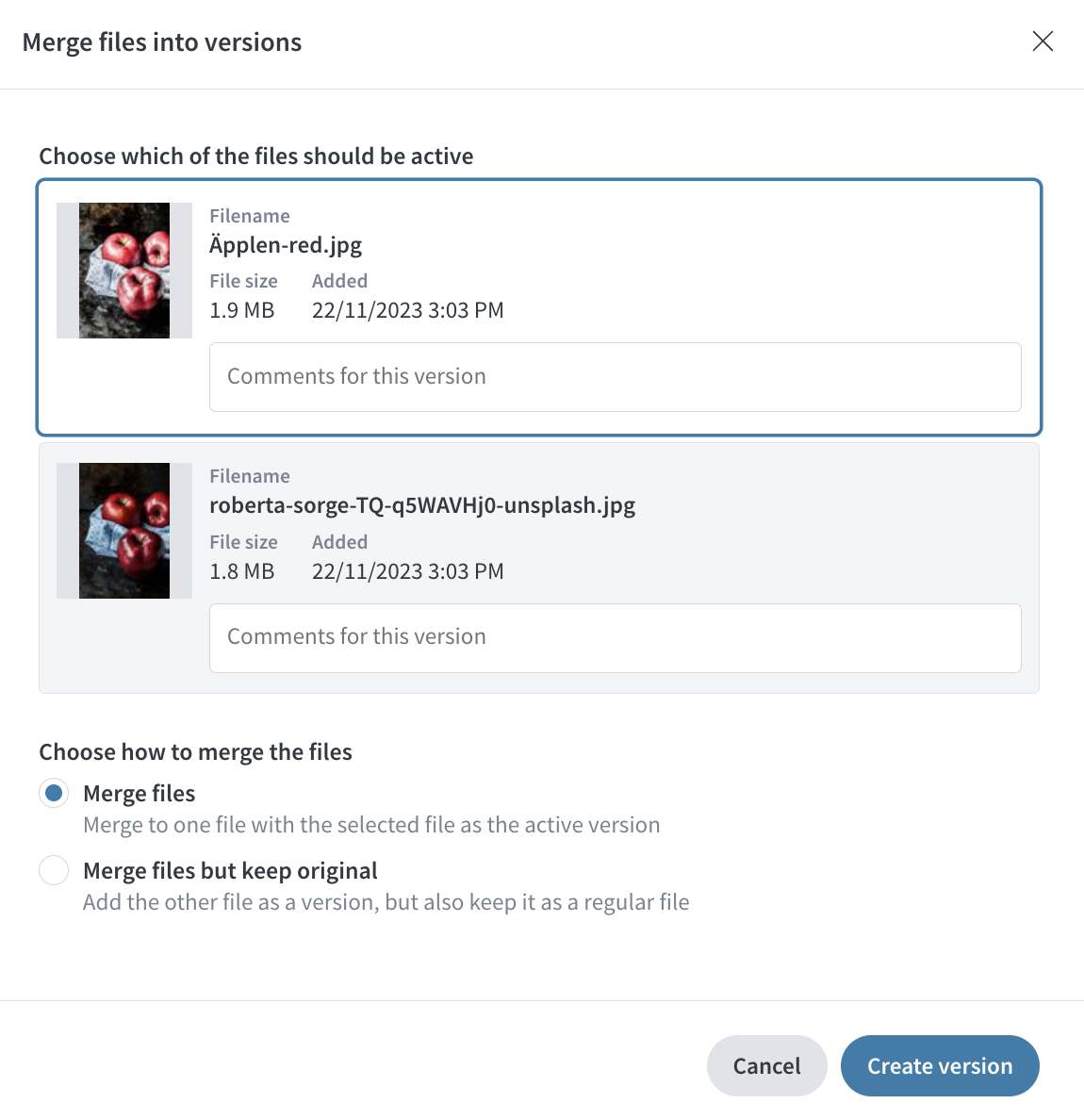1084x1120 pixels.
Task: Click the 1.9 MB file size value
Action: [241, 310]
